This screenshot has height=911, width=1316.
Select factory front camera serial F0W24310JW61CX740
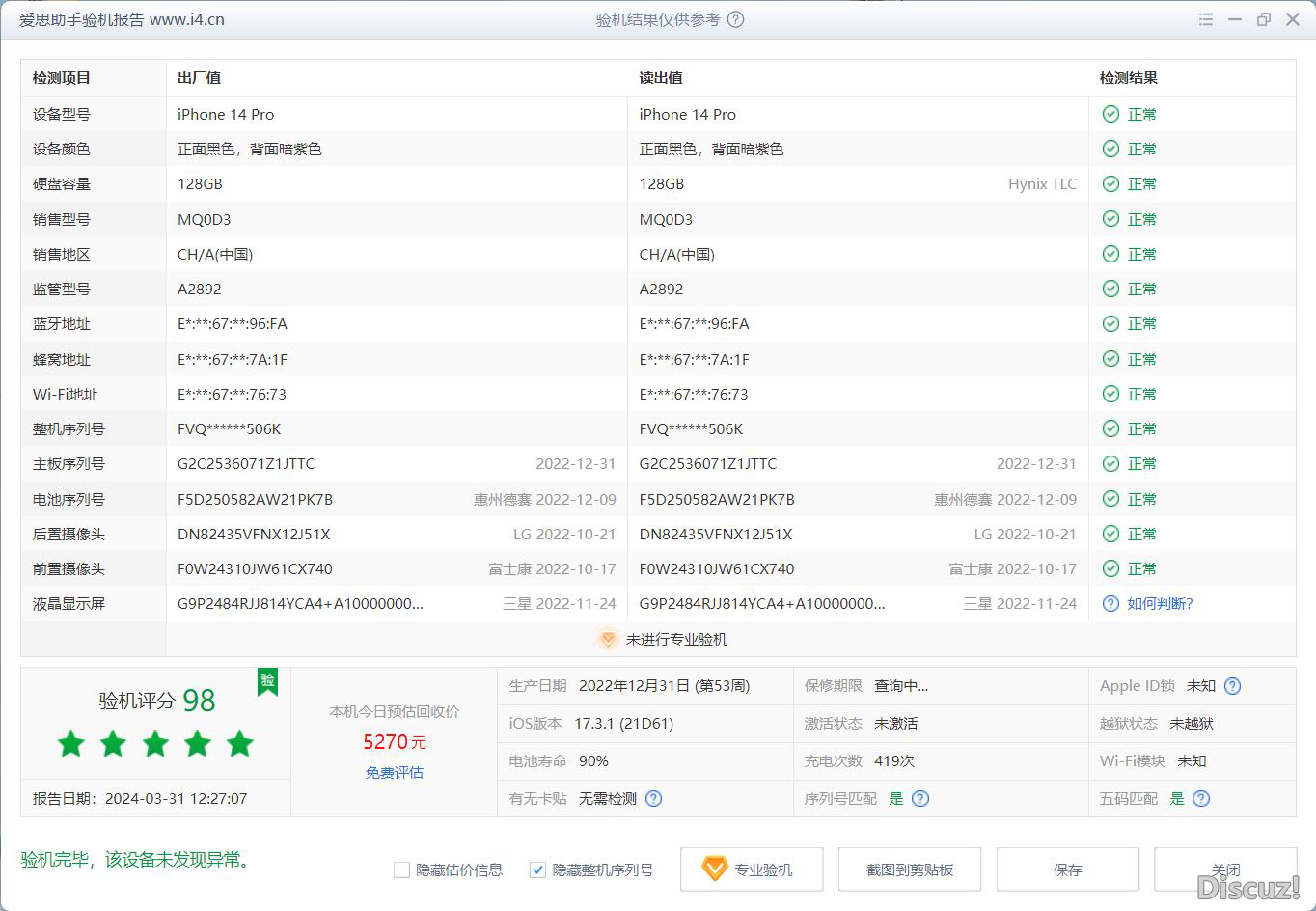pyautogui.click(x=255, y=568)
